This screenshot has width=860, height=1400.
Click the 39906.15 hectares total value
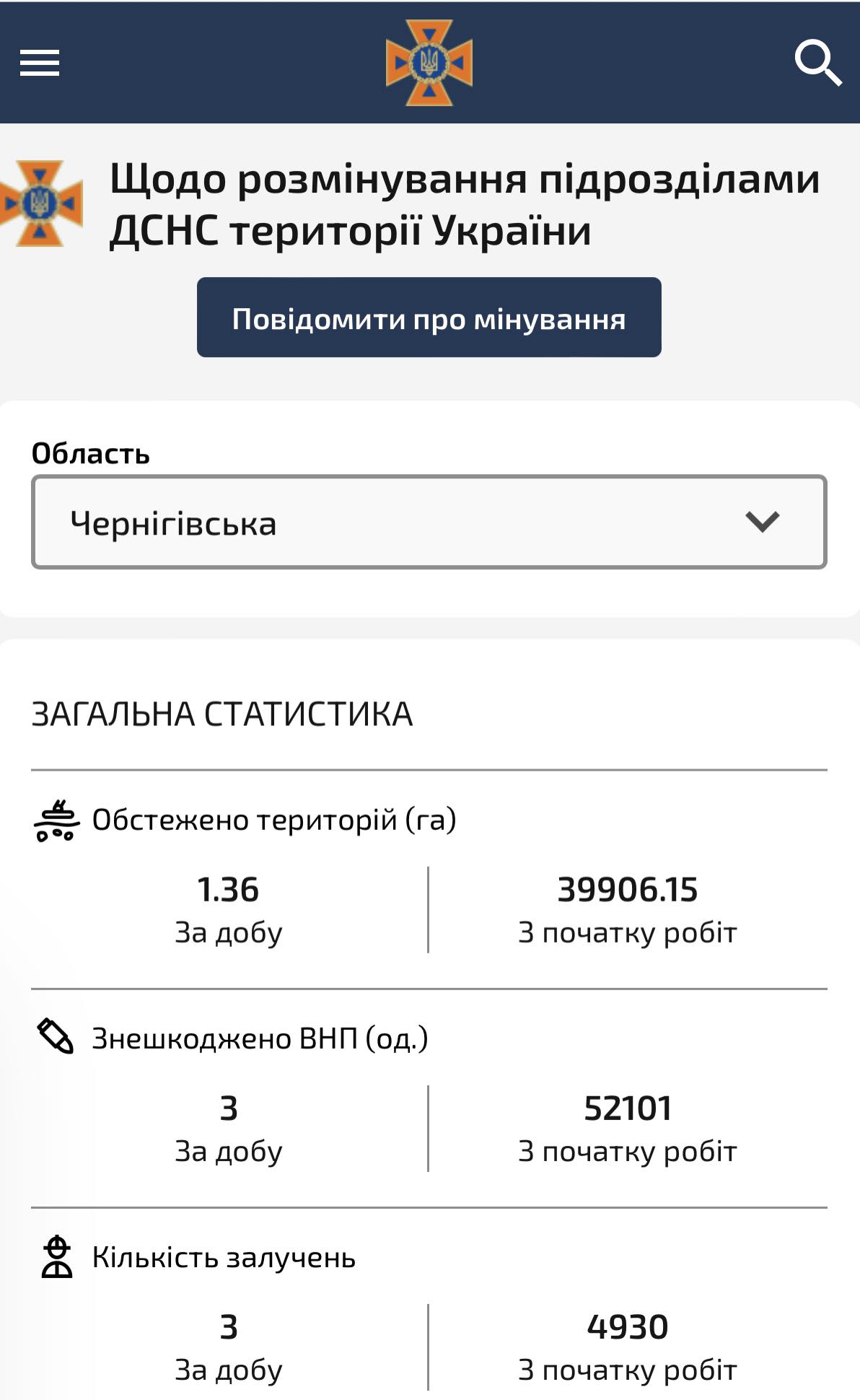(x=628, y=890)
